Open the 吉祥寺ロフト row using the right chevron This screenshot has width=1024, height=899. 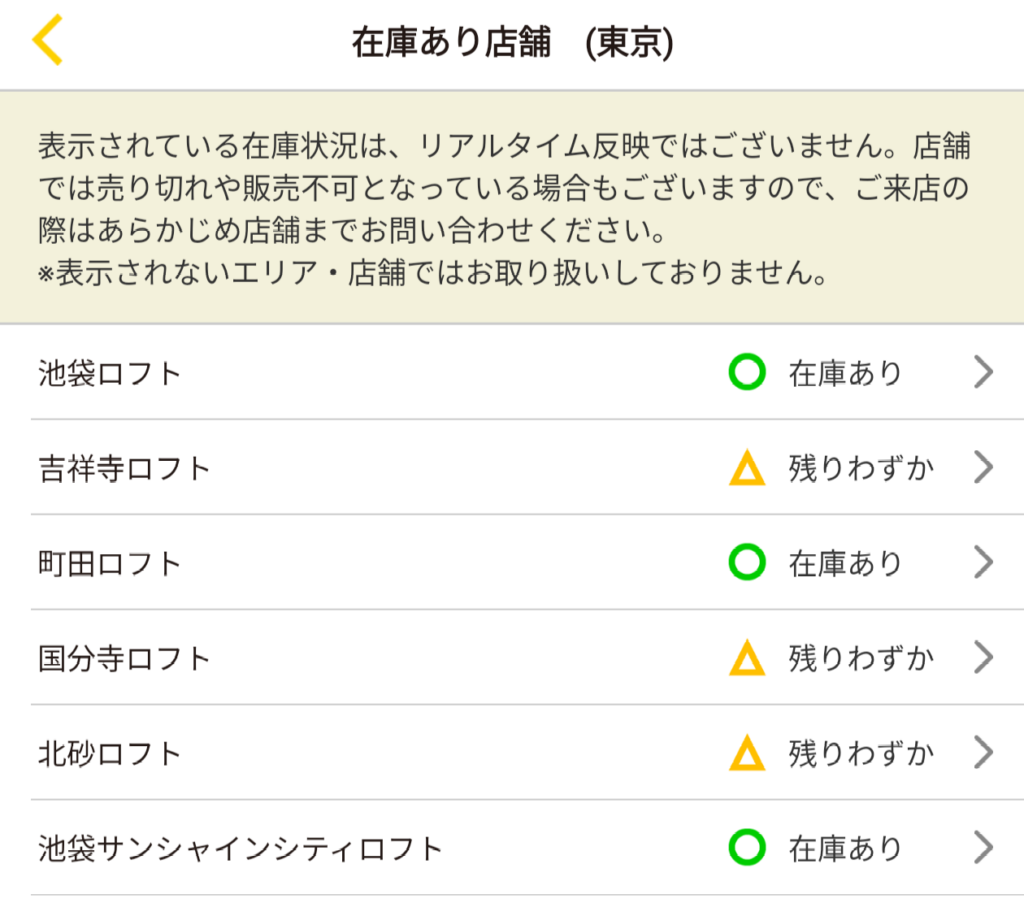pos(981,467)
